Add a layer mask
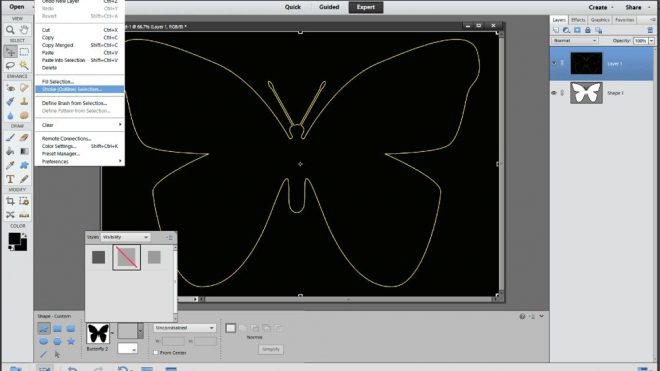The image size is (660, 371). click(577, 30)
